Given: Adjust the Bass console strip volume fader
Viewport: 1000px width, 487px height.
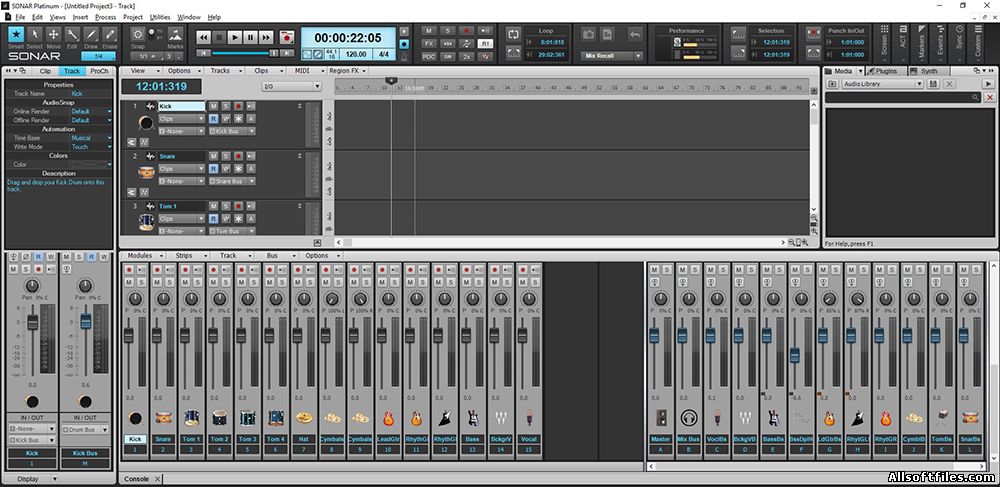Looking at the screenshot, I should (466, 335).
